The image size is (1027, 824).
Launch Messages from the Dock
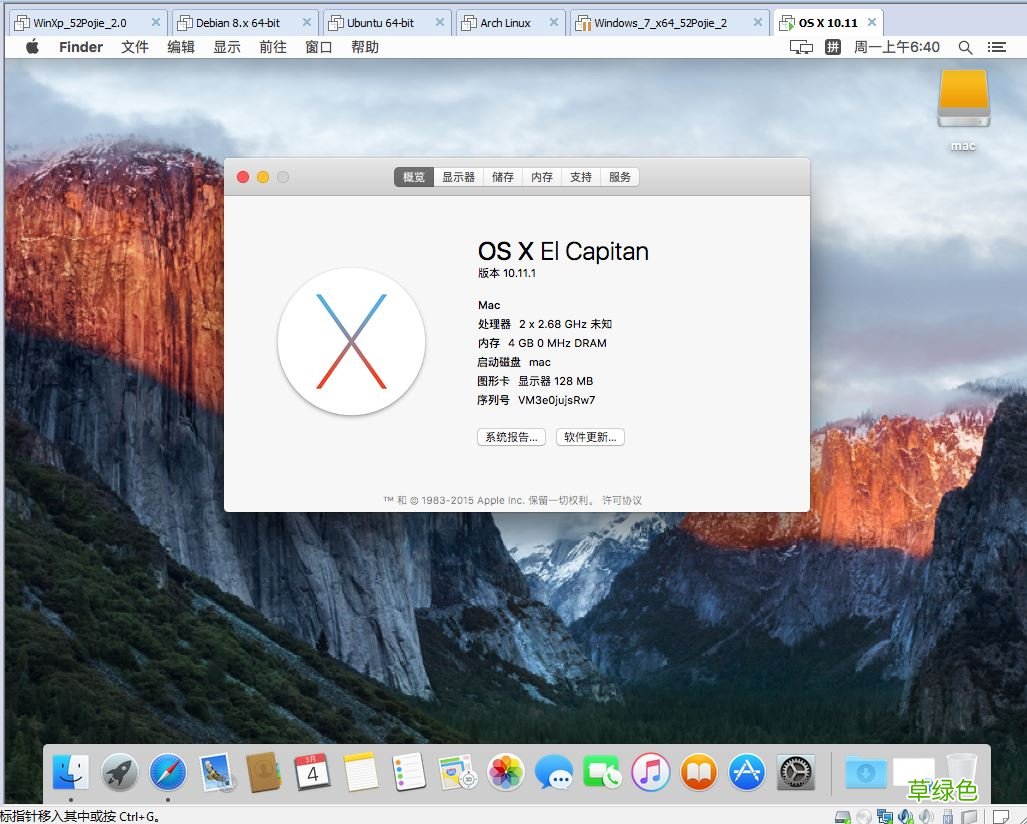(x=553, y=772)
